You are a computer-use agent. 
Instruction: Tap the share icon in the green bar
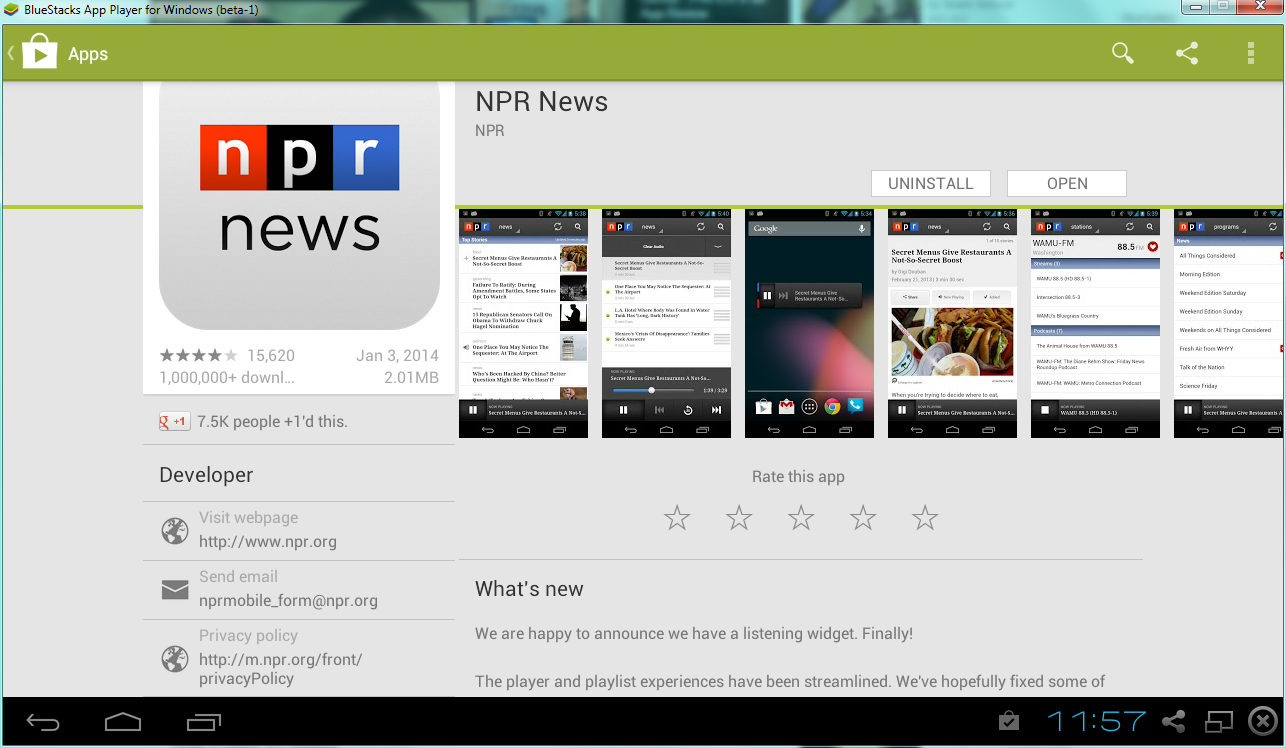1187,53
